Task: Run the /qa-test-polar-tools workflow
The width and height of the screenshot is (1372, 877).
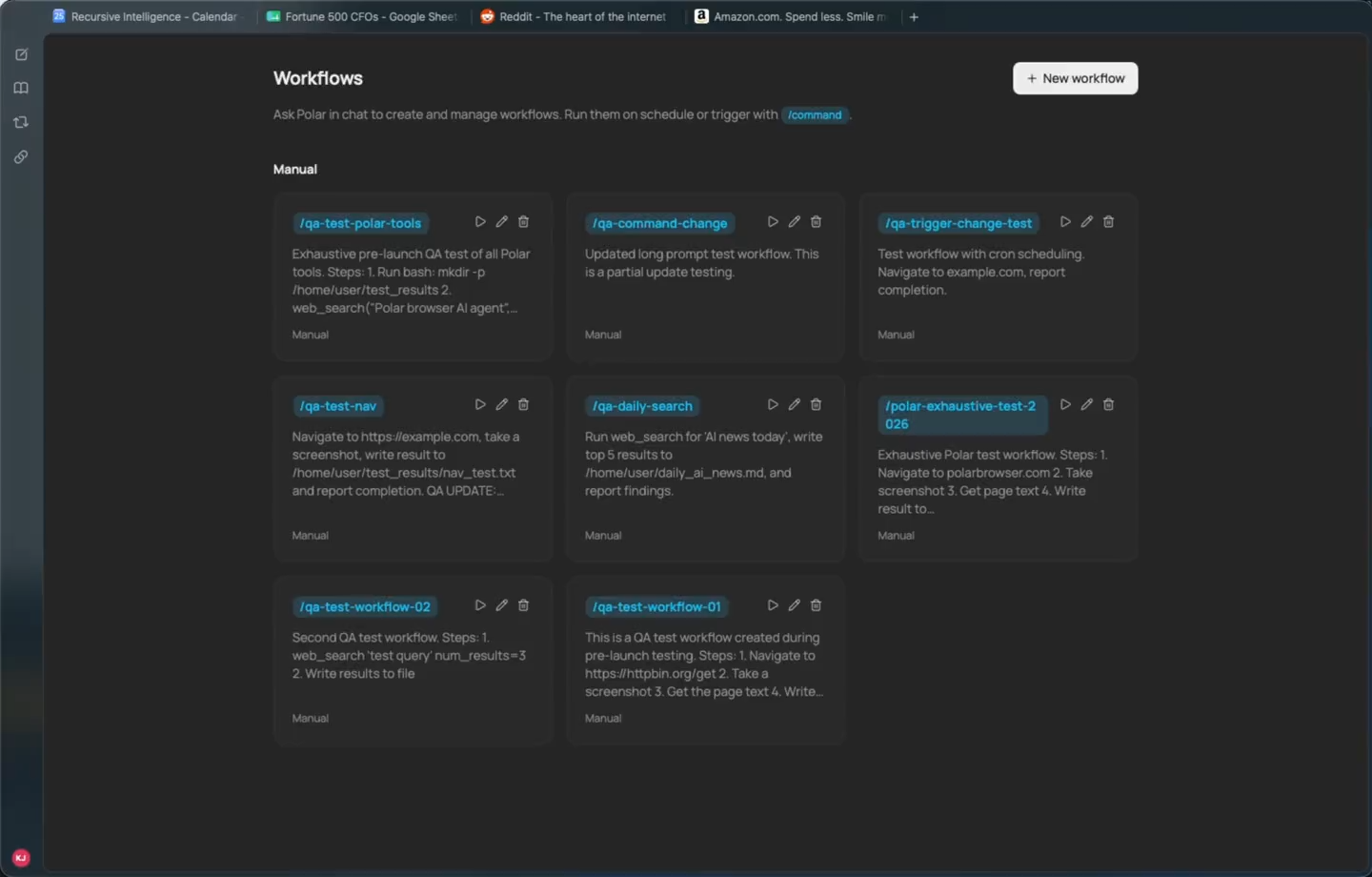Action: click(480, 222)
